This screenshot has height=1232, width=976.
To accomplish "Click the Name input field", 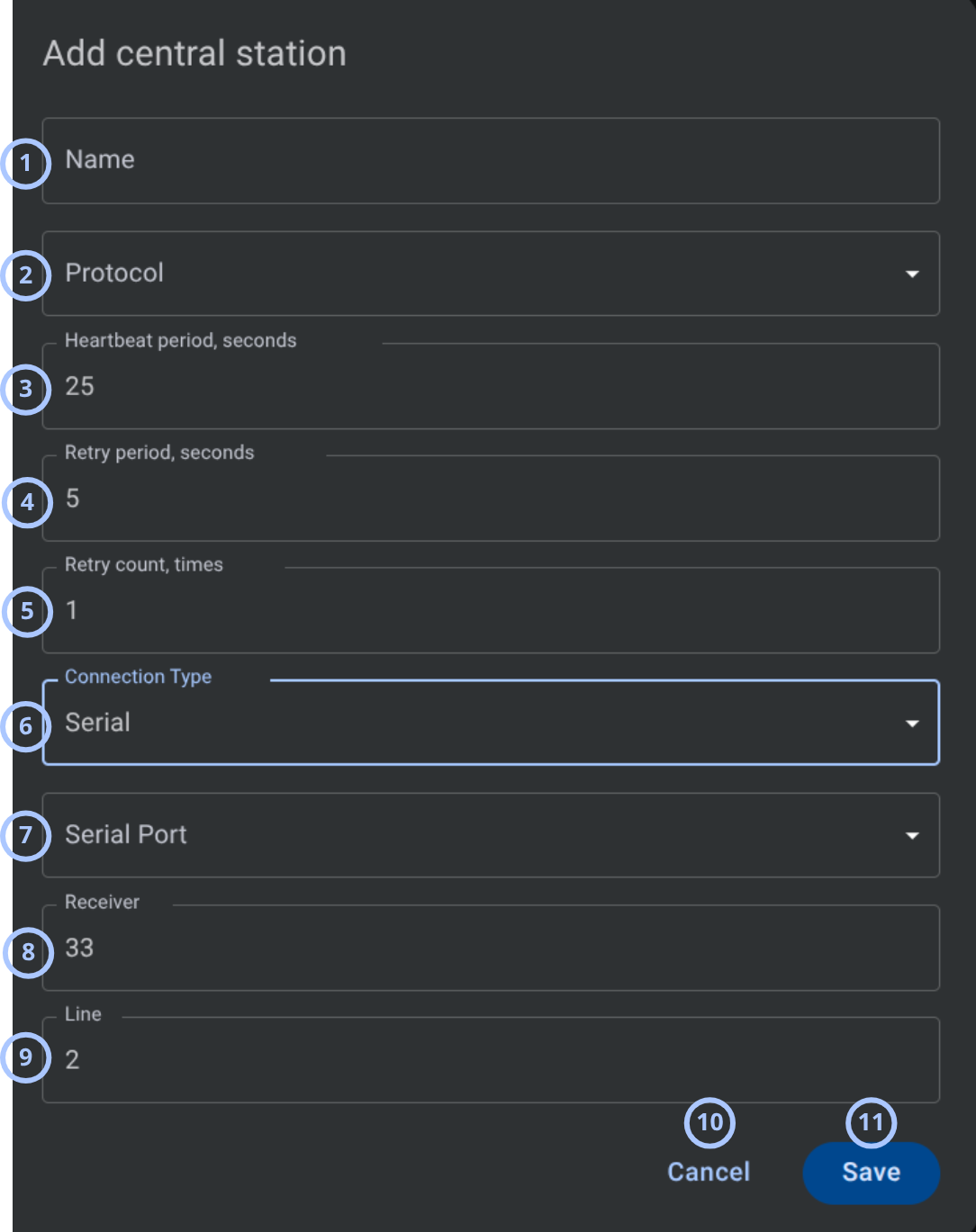I will coord(491,160).
